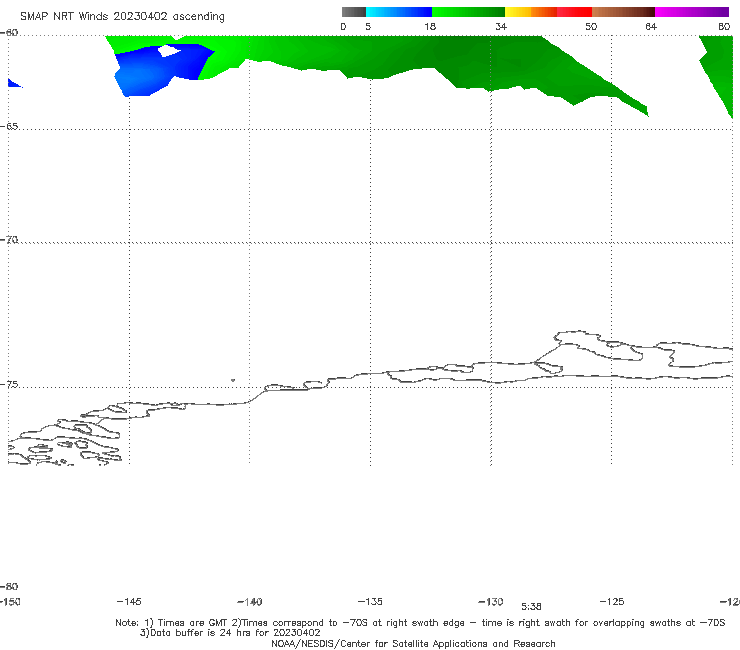Viewport: 740px width, 650px height.
Task: Click the color bar label '5'
Action: tap(368, 27)
